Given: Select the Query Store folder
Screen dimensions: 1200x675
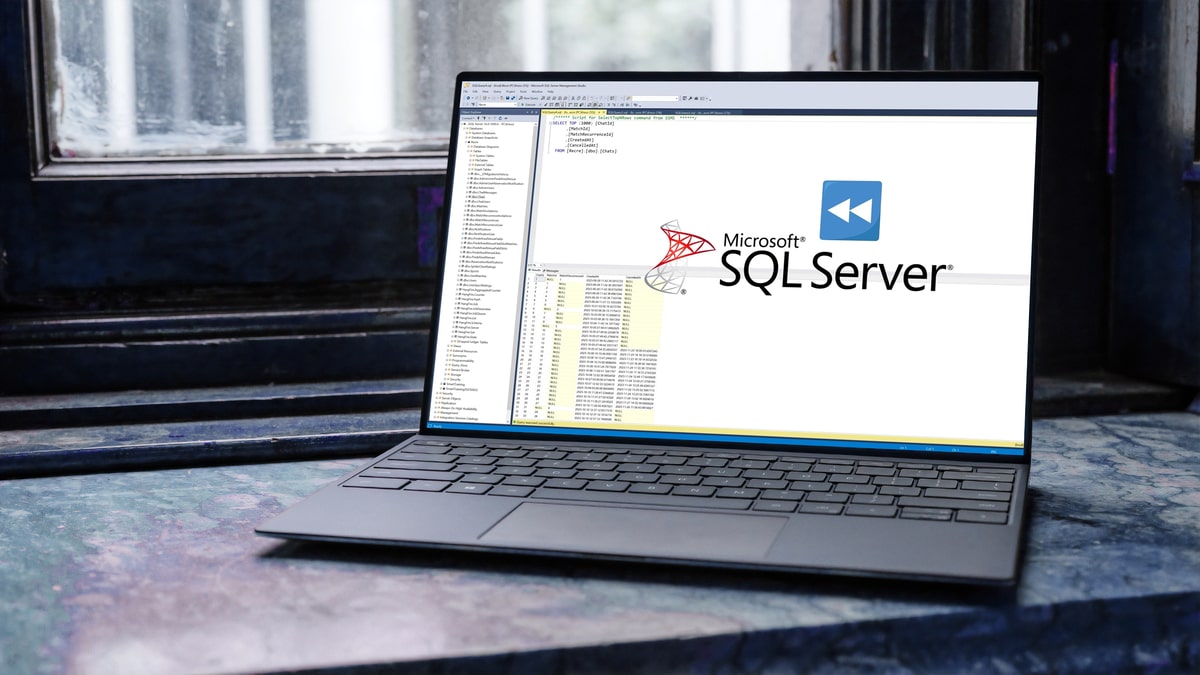Looking at the screenshot, I should pyautogui.click(x=459, y=365).
